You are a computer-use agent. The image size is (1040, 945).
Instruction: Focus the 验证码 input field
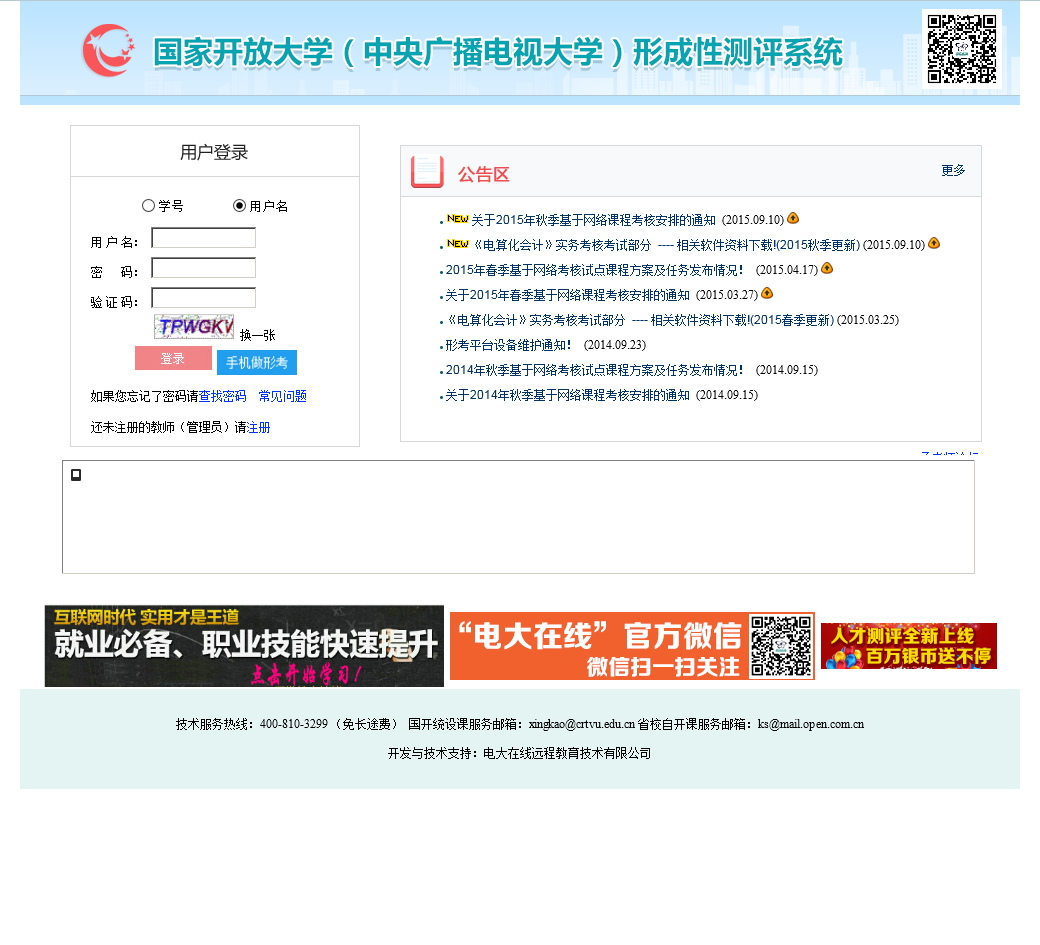pos(204,298)
